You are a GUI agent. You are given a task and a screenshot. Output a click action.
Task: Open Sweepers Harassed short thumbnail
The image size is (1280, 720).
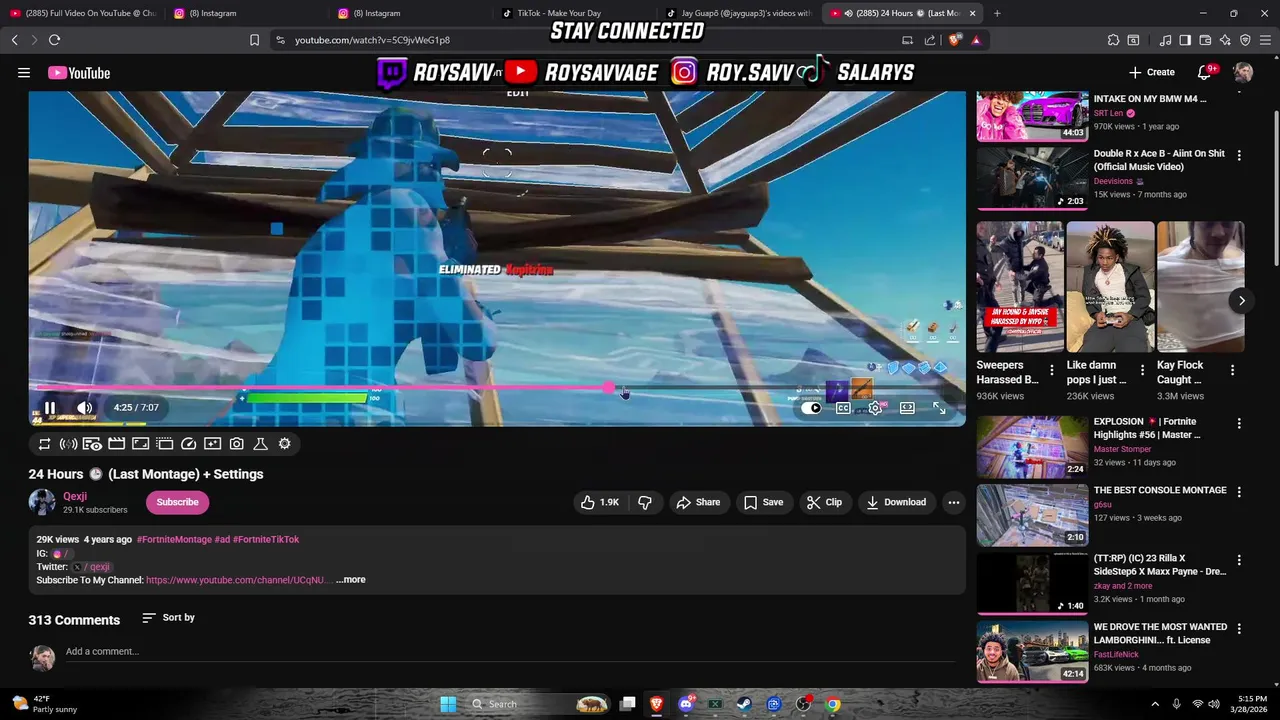1020,287
